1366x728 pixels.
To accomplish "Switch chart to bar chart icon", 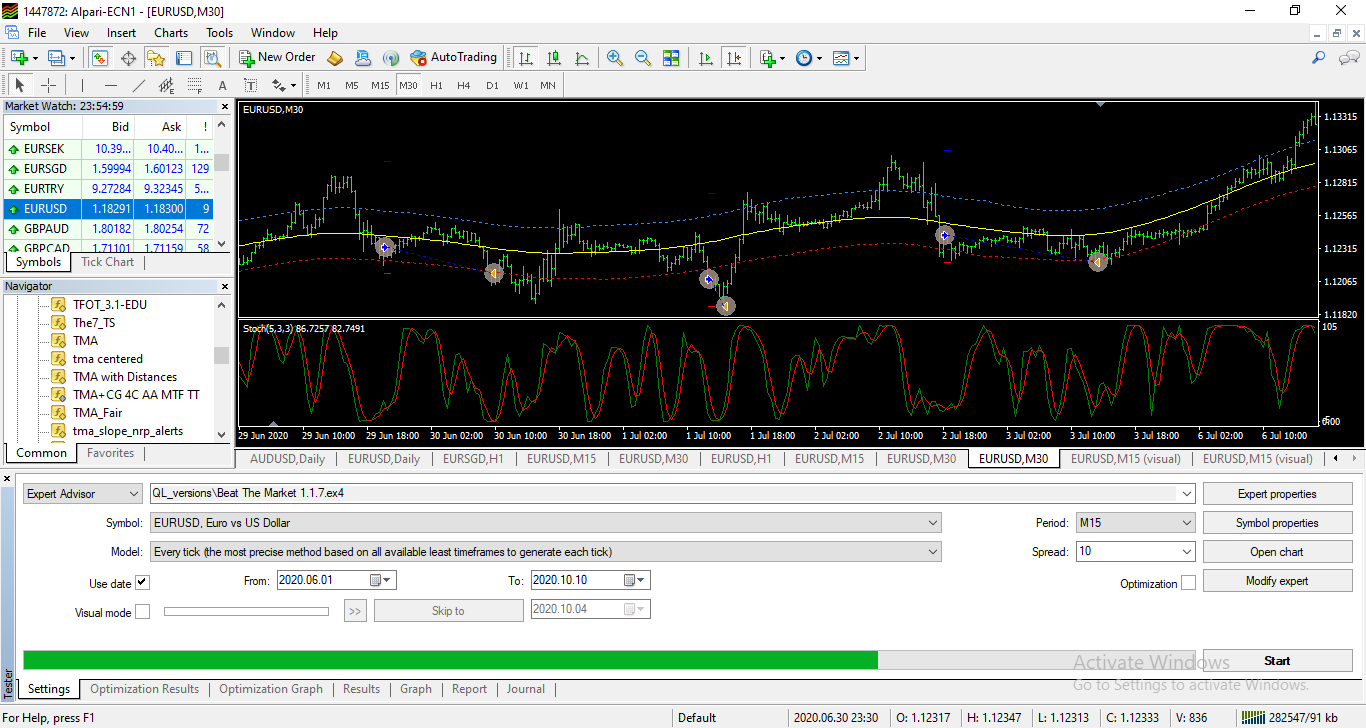I will 525,58.
